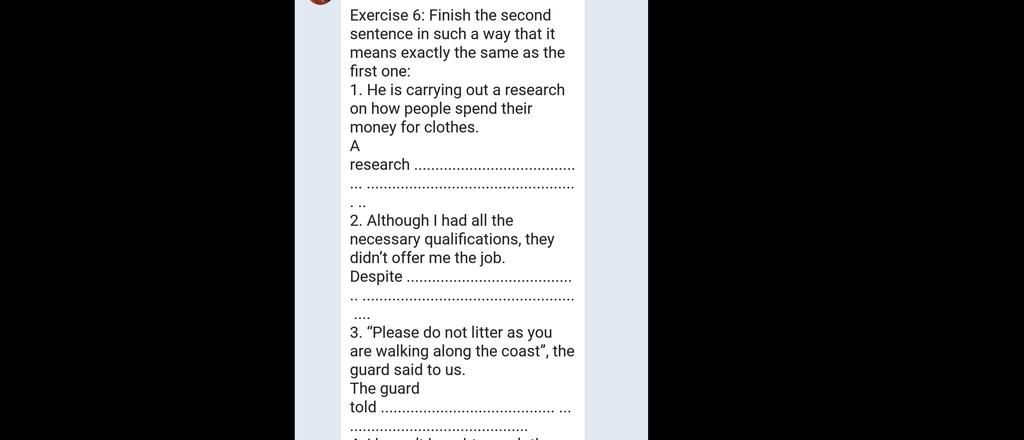Select the line 'are walking along the coast", the'
Viewport: 1024px width, 440px height.
tap(462, 351)
